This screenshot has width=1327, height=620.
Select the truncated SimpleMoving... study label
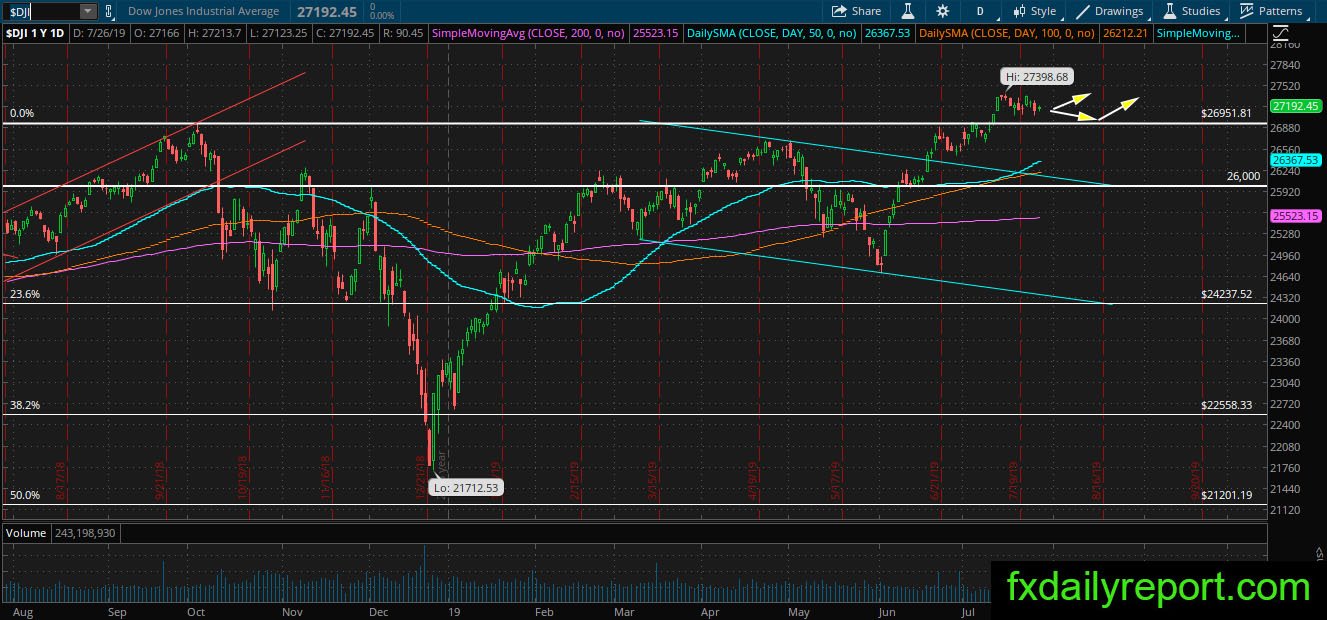tap(1198, 33)
